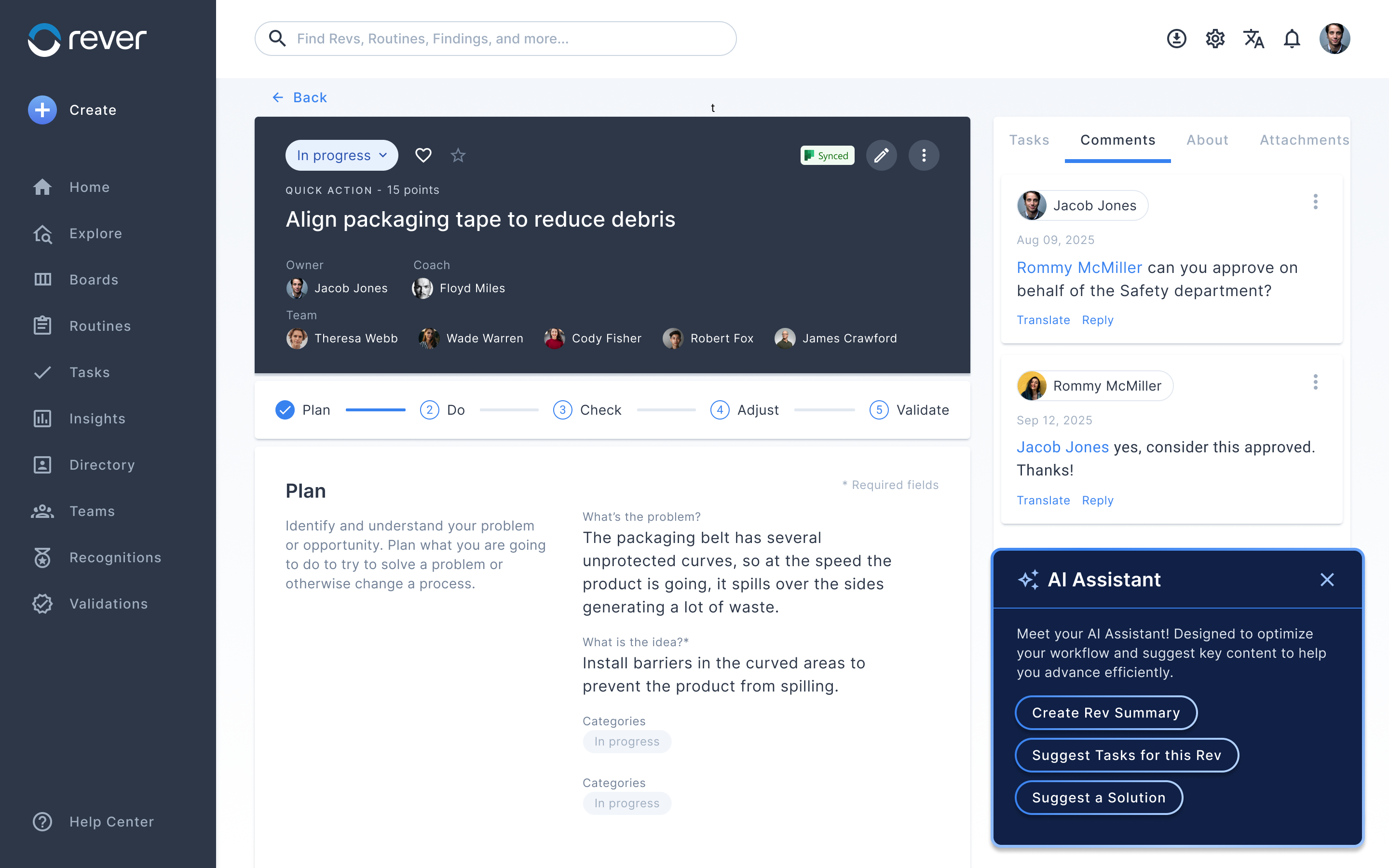Go to Recognitions in the sidebar
The image size is (1389, 868).
115,557
